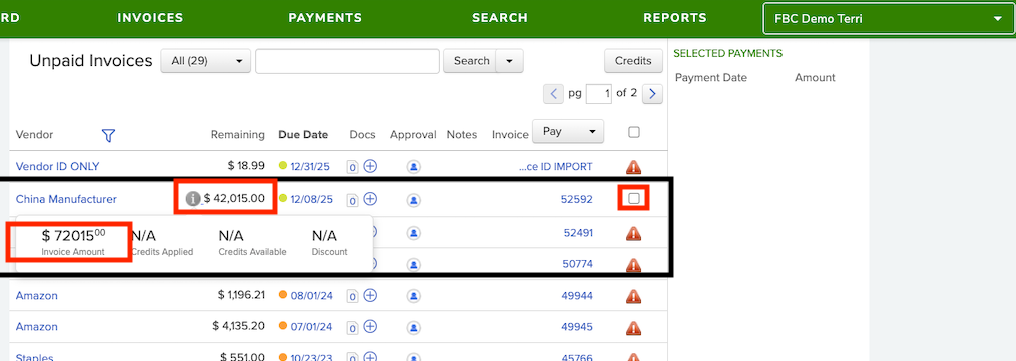Click due date 08/01/24
This screenshot has height=361, width=1016.
(312, 296)
